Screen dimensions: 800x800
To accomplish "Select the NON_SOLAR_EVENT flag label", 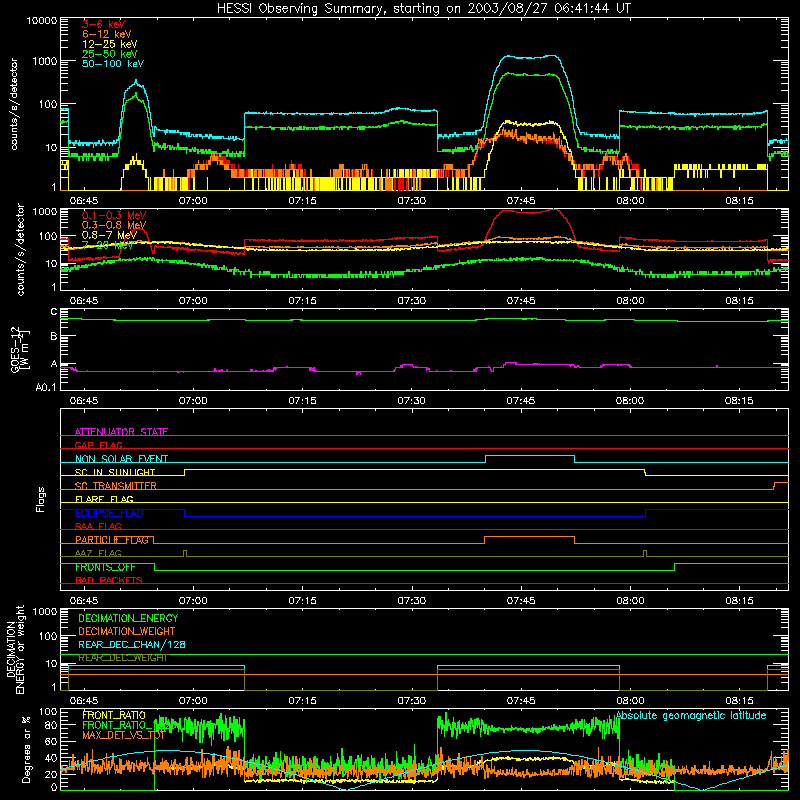I will point(121,459).
